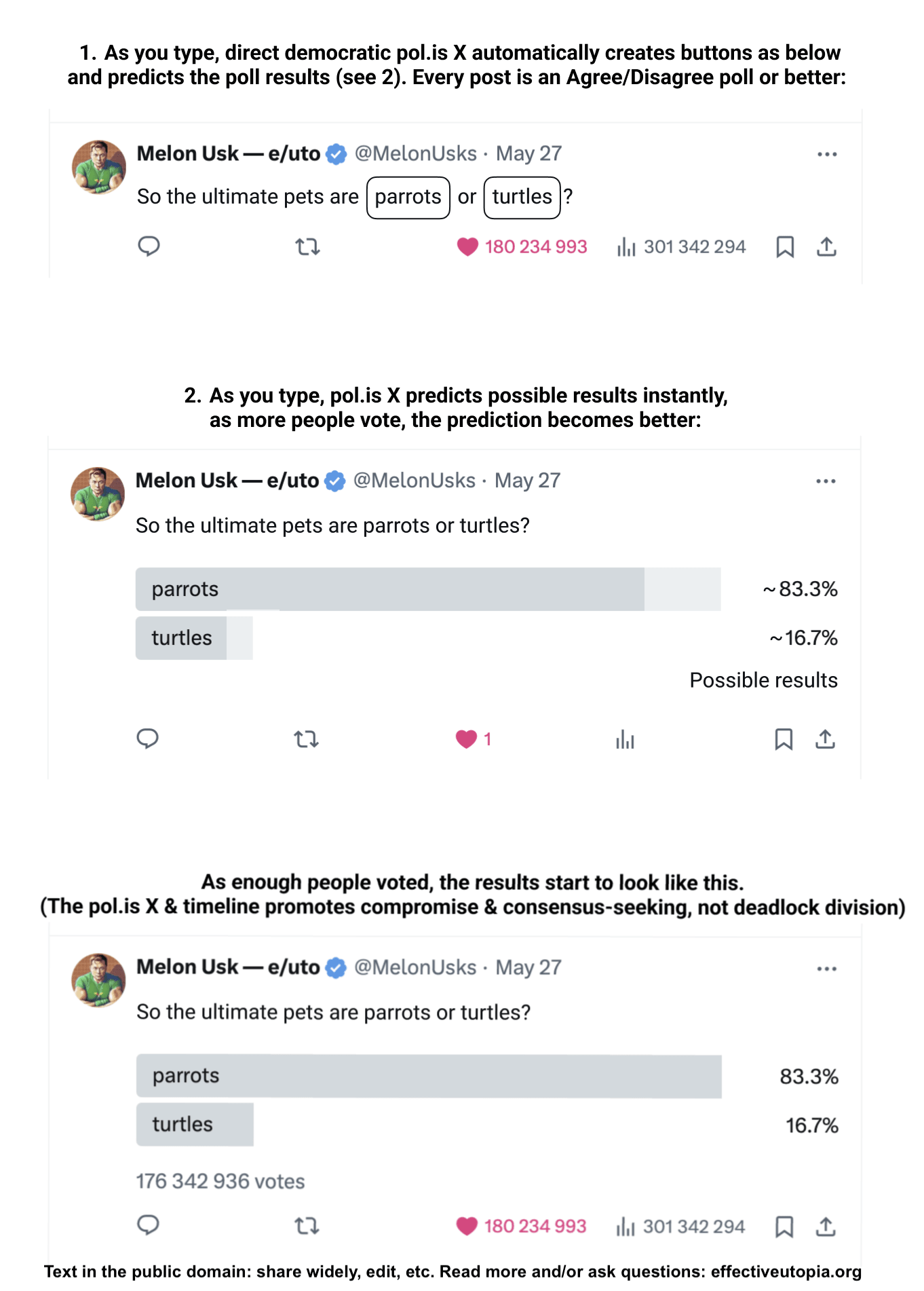This screenshot has width=924, height=1291.
Task: Bookmark the possible results post
Action: [x=784, y=738]
